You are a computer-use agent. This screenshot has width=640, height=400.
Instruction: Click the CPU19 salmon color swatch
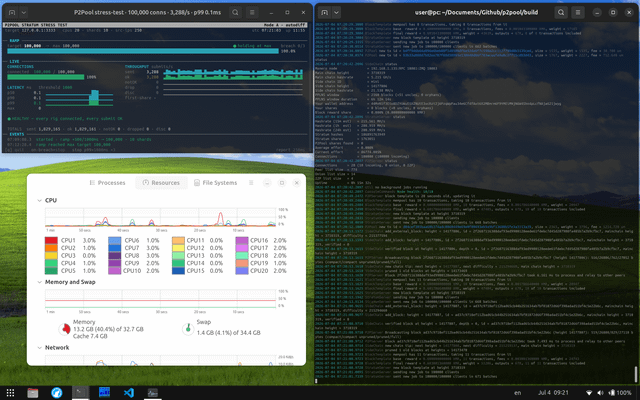tap(242, 263)
